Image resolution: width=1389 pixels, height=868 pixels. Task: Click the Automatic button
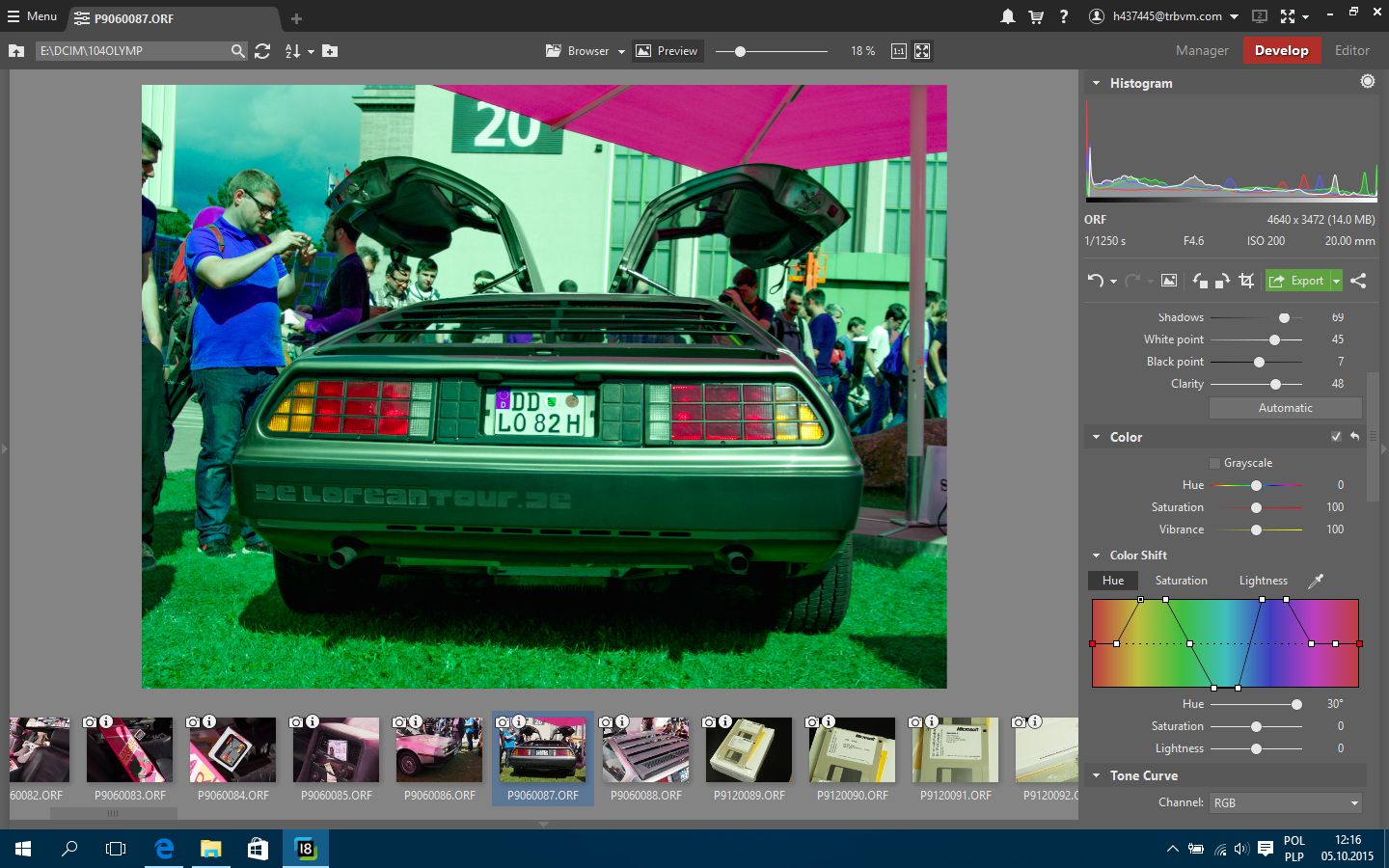coord(1285,408)
